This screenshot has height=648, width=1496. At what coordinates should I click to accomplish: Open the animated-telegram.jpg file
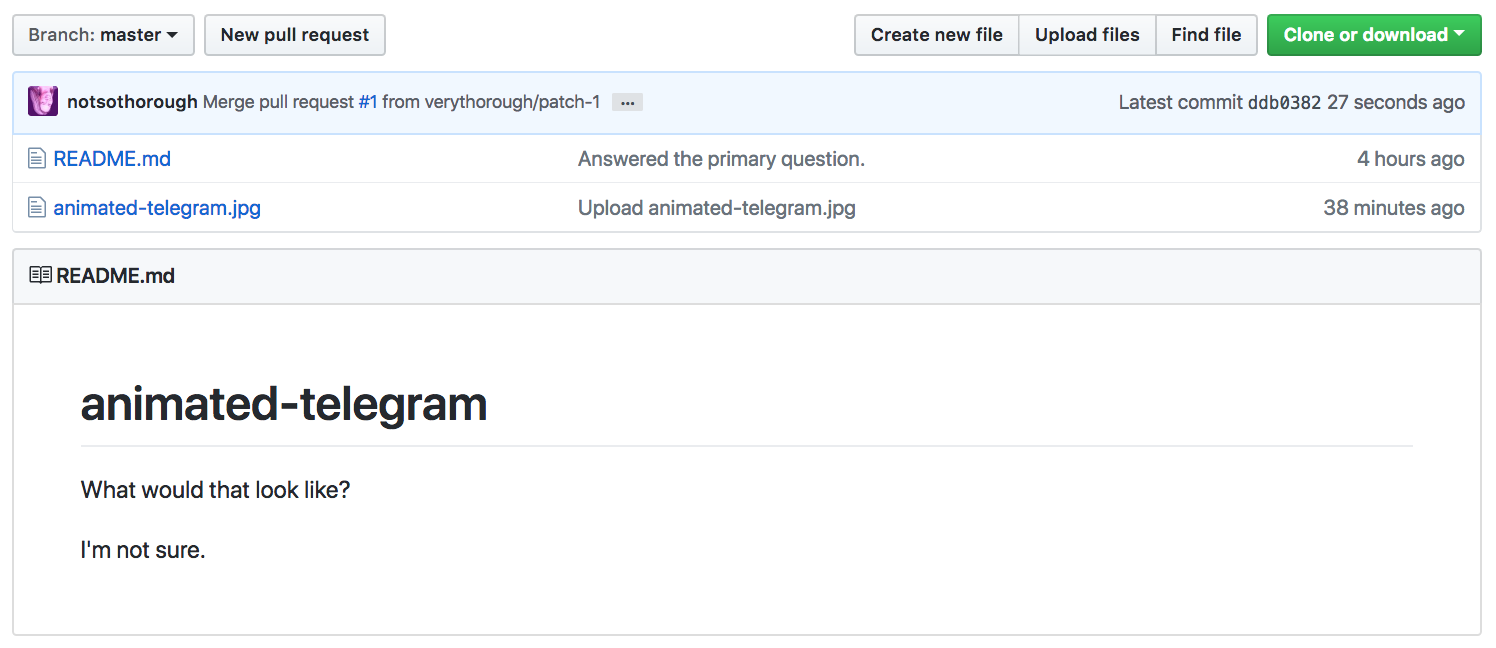pyautogui.click(x=157, y=208)
